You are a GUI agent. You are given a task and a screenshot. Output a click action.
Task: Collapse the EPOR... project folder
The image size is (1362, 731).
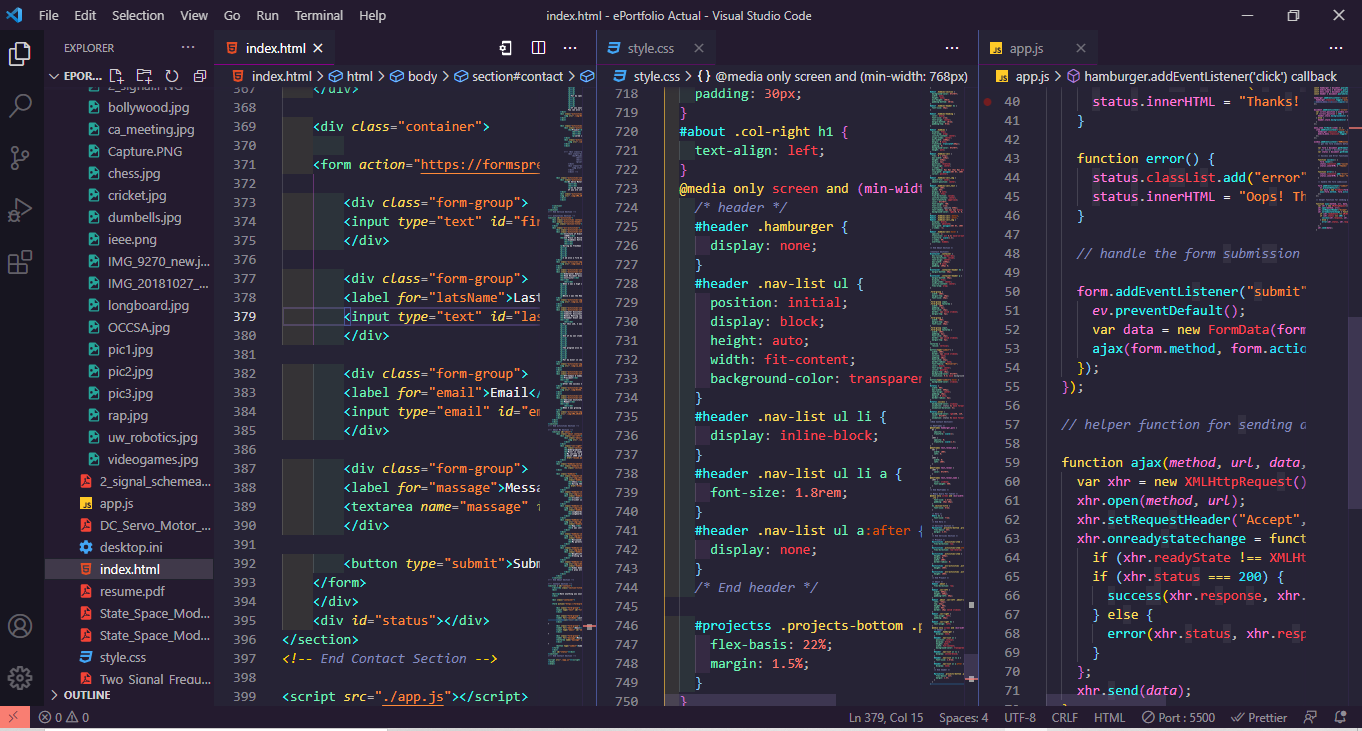click(x=76, y=76)
